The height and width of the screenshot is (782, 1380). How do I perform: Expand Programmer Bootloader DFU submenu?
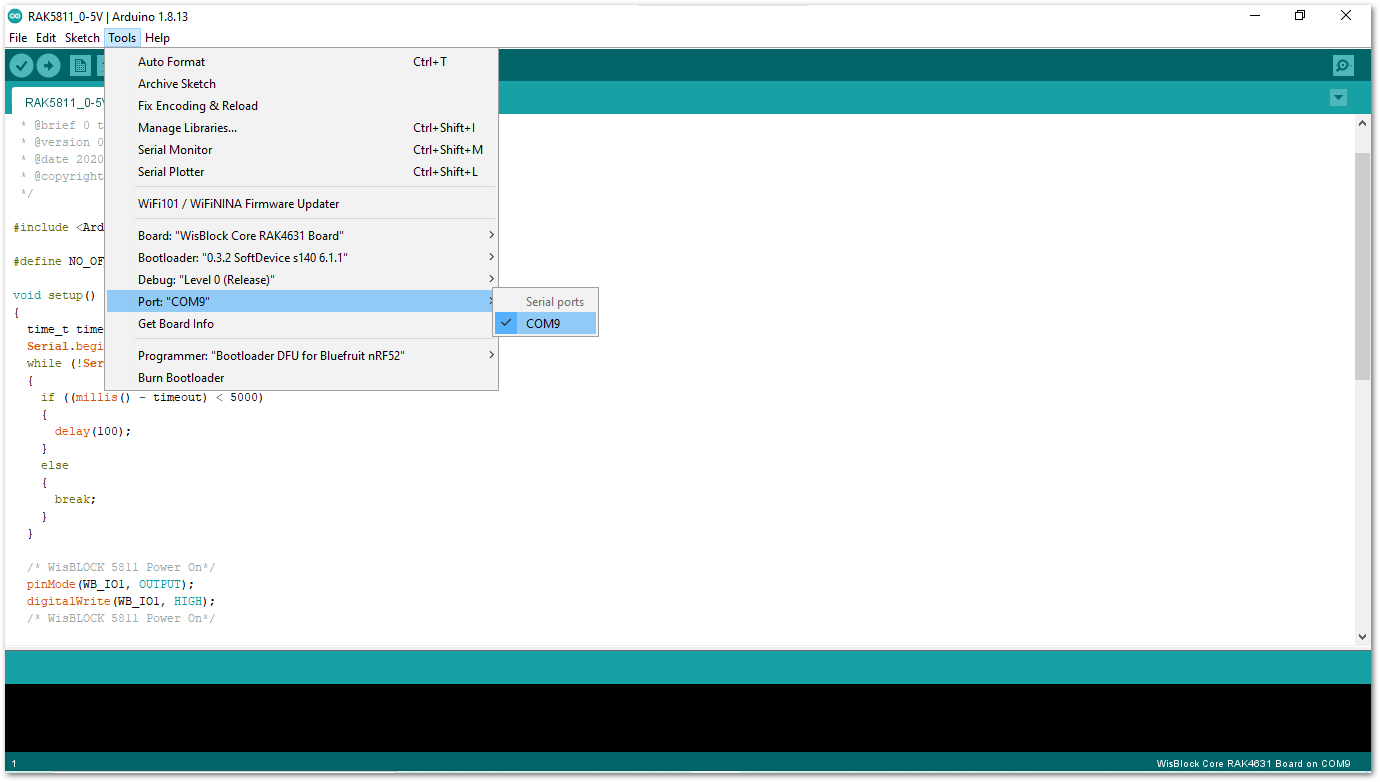(301, 356)
